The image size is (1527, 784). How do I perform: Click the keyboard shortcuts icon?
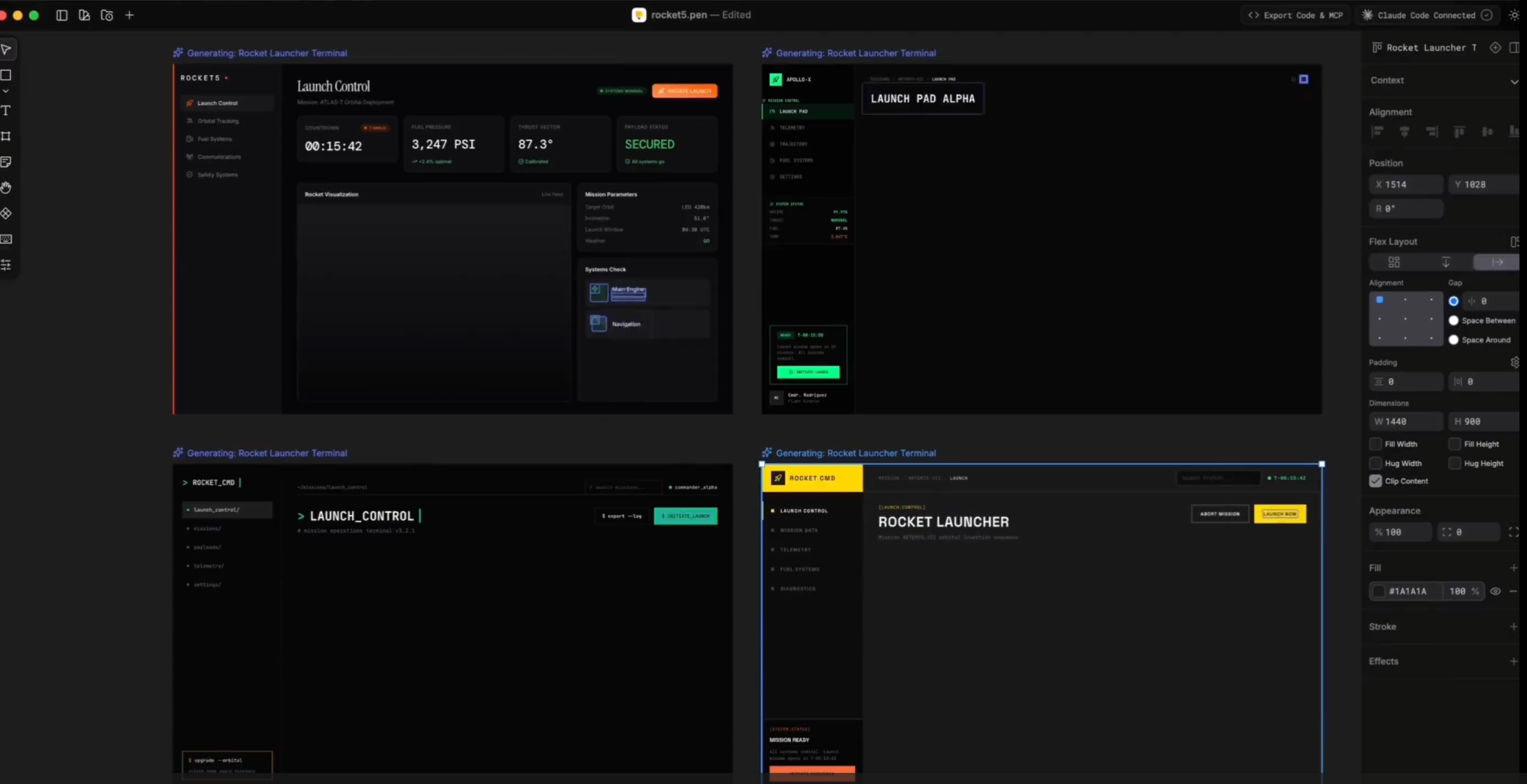(x=6, y=239)
